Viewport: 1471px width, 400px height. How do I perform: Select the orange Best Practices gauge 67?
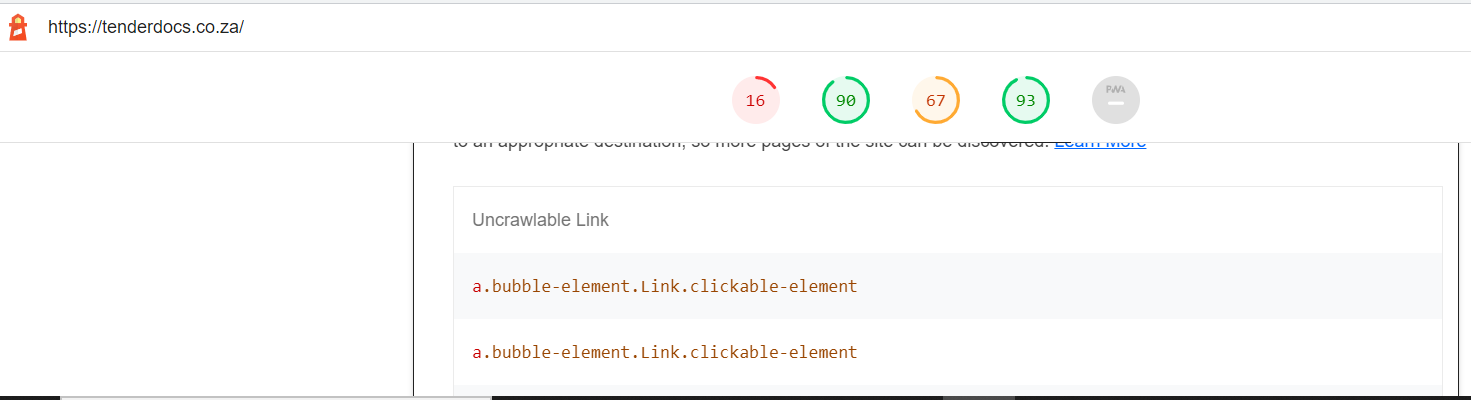(x=936, y=101)
